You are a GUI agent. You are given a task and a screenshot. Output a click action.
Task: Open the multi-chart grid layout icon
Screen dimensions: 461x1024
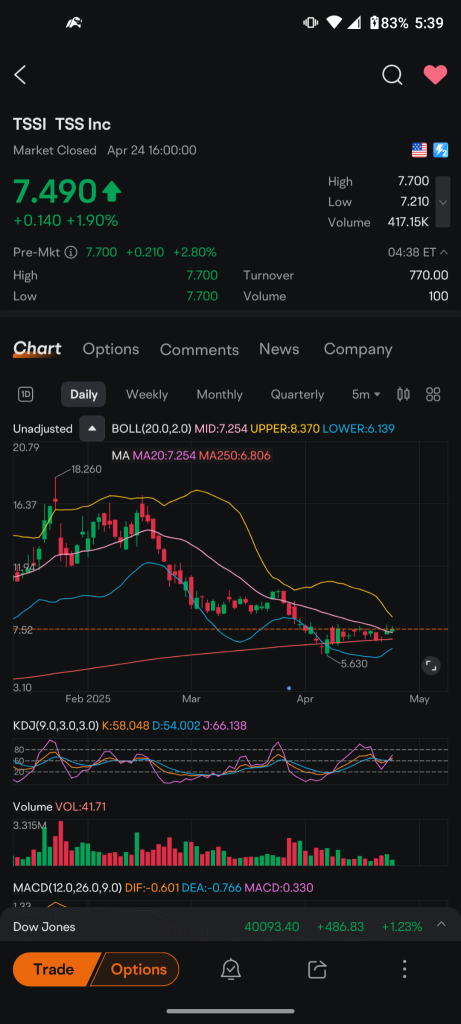coord(434,394)
